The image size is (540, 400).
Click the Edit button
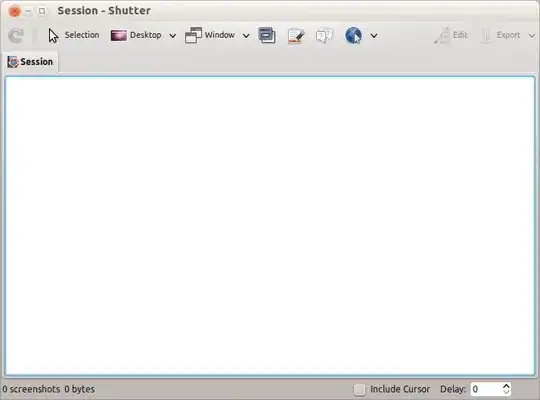click(x=450, y=35)
